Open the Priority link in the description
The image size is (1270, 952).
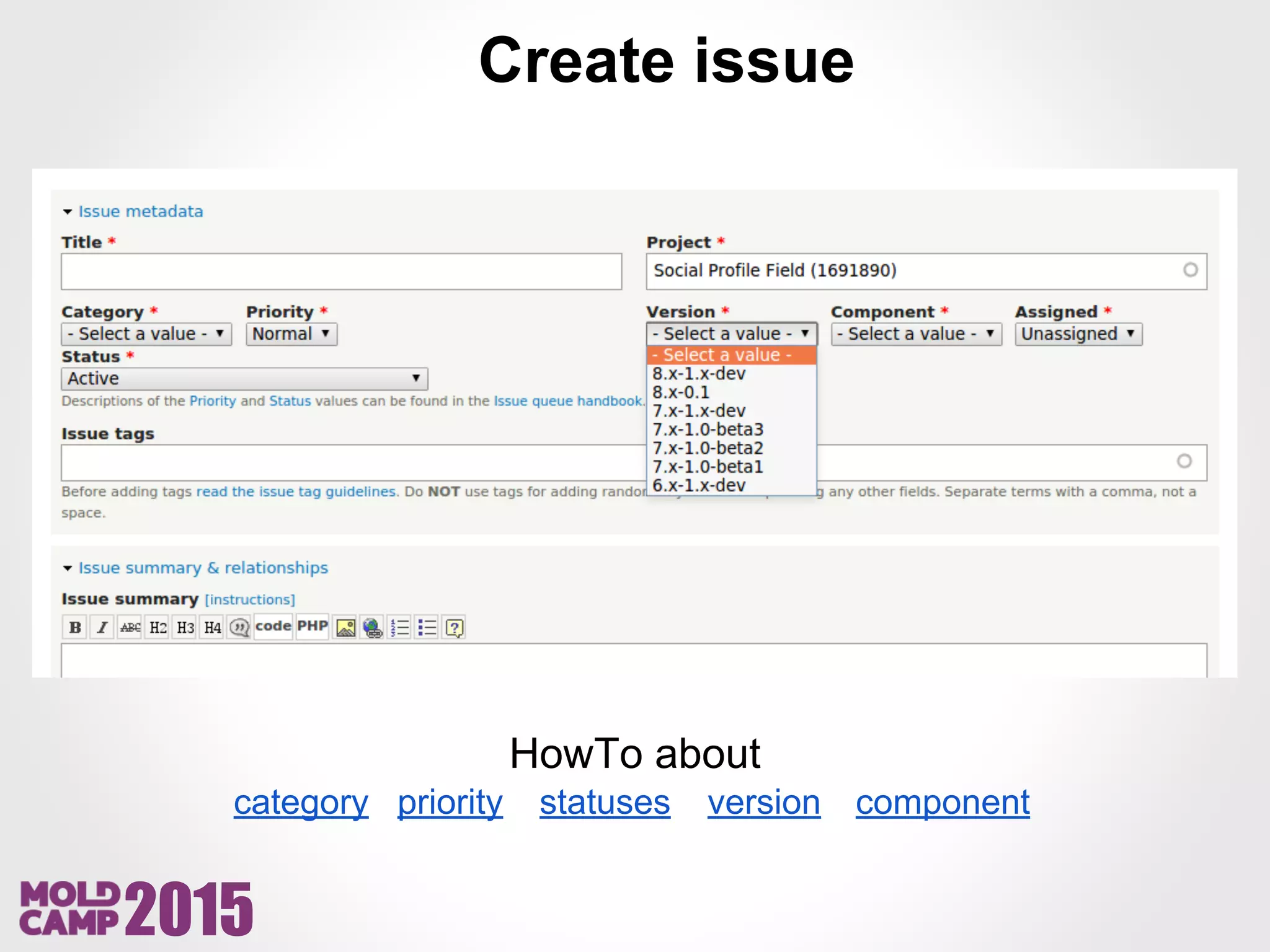[213, 401]
